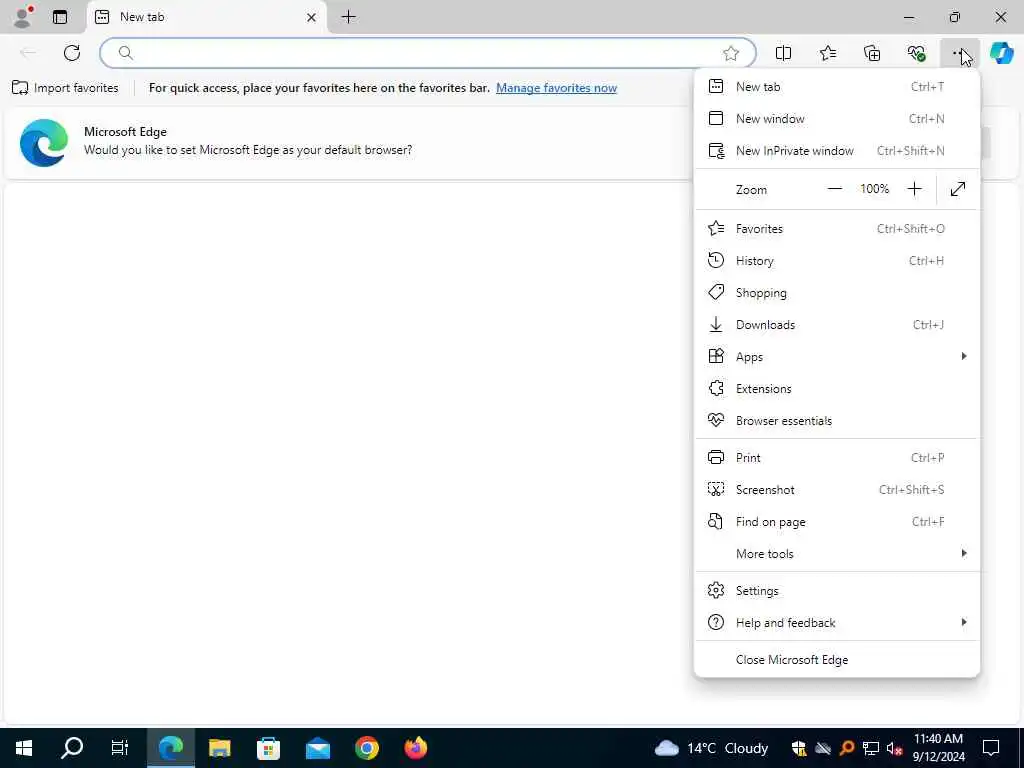Select Print from the menu
The height and width of the screenshot is (768, 1024).
pos(837,458)
